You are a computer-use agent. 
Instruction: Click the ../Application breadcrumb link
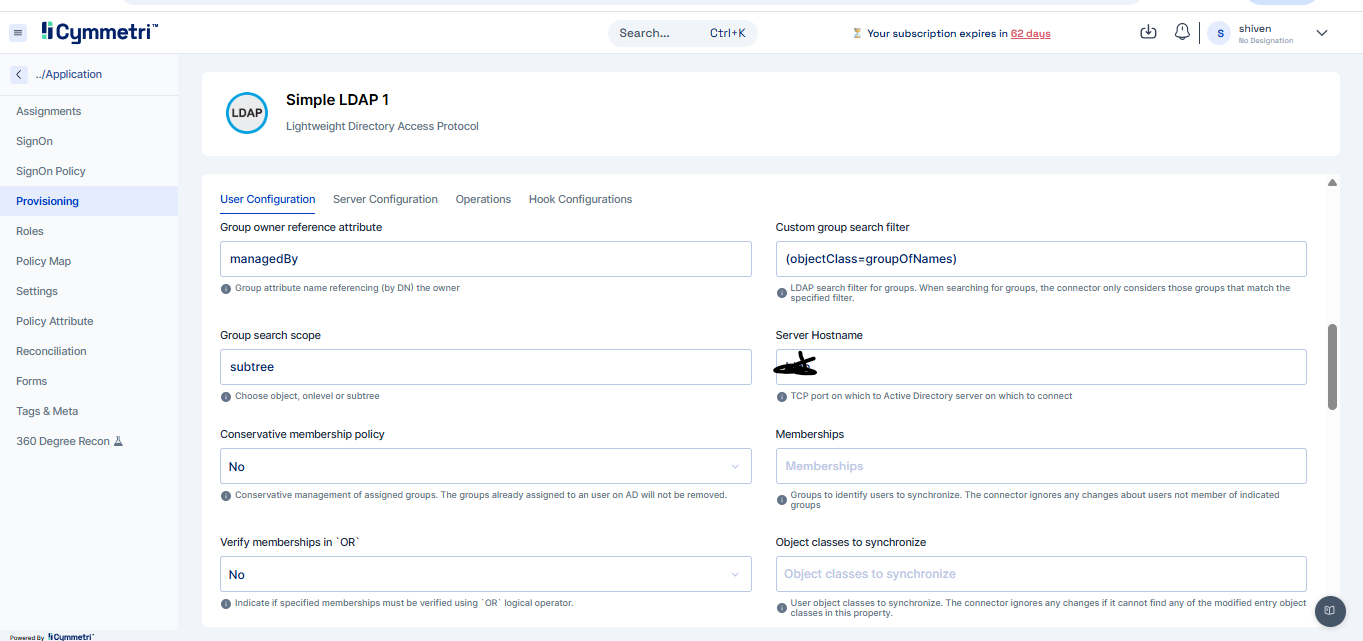68,74
